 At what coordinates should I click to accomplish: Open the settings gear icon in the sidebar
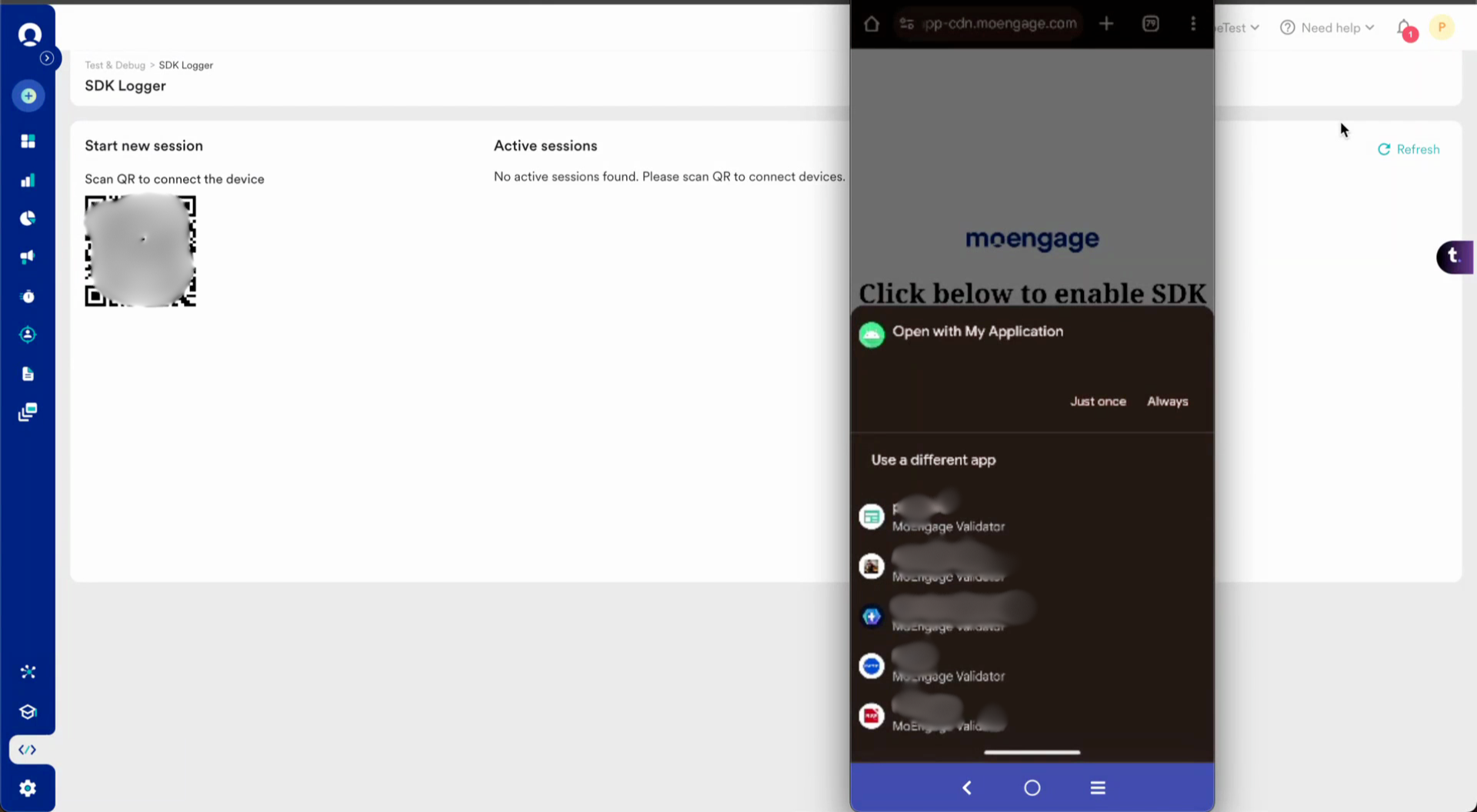click(28, 789)
